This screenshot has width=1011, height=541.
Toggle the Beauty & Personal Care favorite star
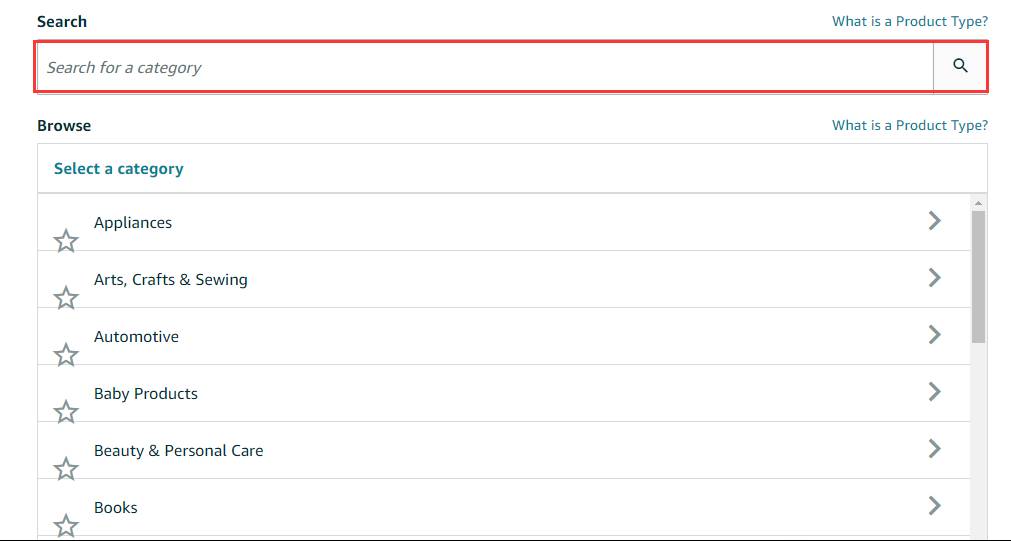coord(66,469)
